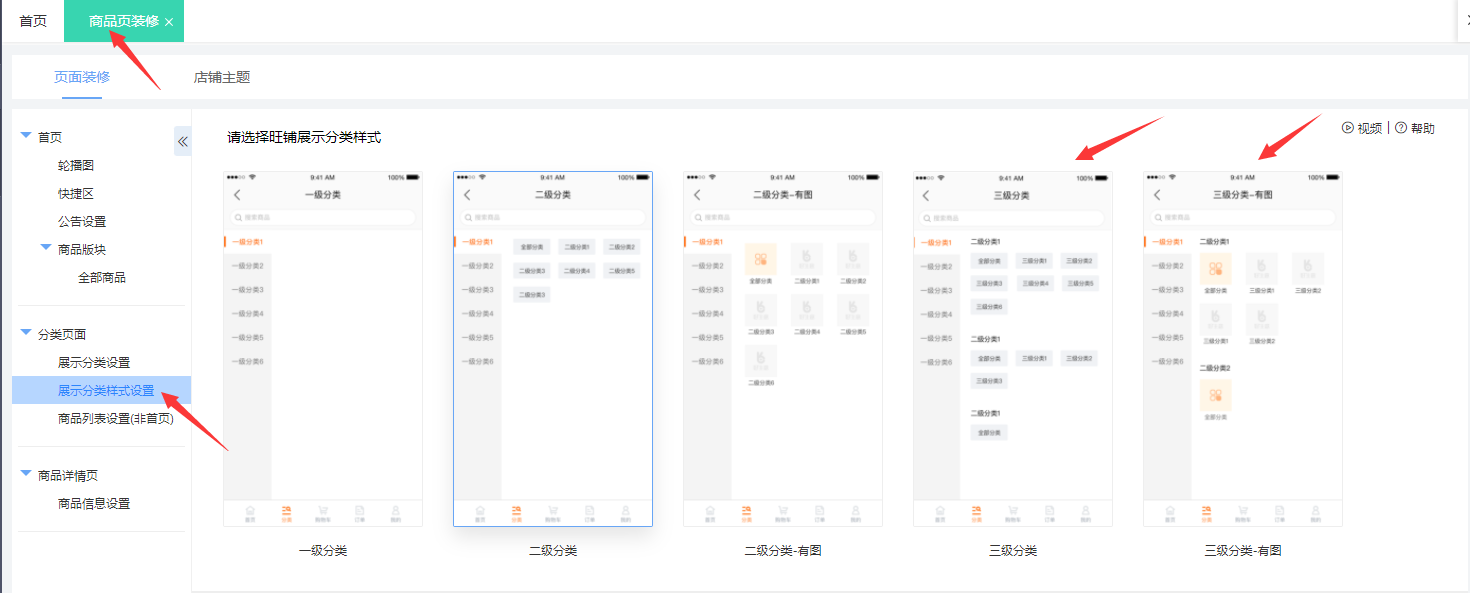Click the video play icon
The width and height of the screenshot is (1470, 593).
coord(1348,128)
